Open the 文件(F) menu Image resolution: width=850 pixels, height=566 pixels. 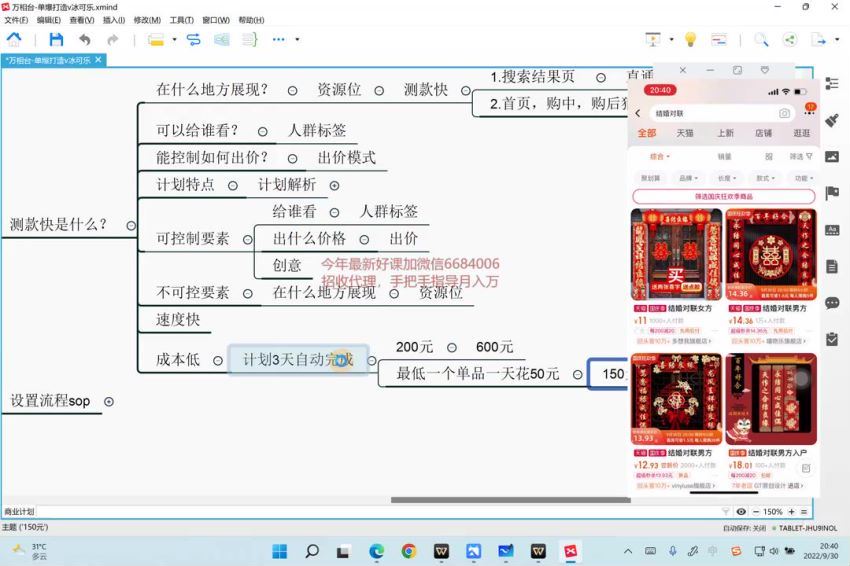[x=16, y=20]
